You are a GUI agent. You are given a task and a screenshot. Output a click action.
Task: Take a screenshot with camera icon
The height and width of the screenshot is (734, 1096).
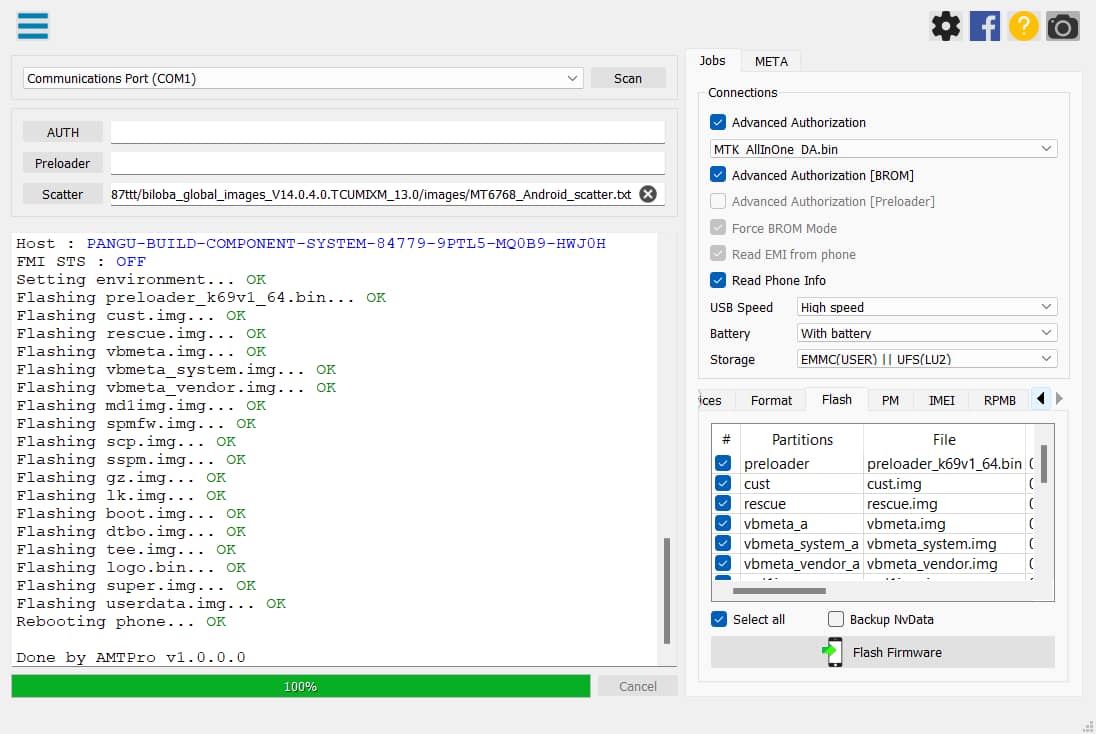(x=1062, y=27)
